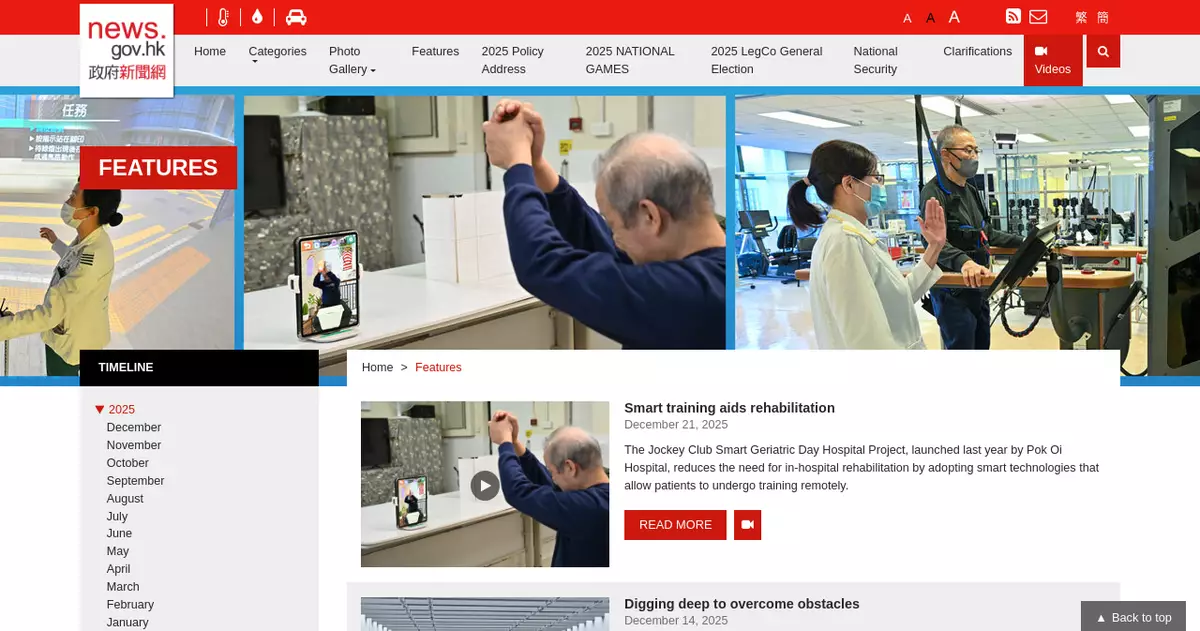Collapse the 2025 timeline year
This screenshot has height=631, width=1200.
coord(100,409)
